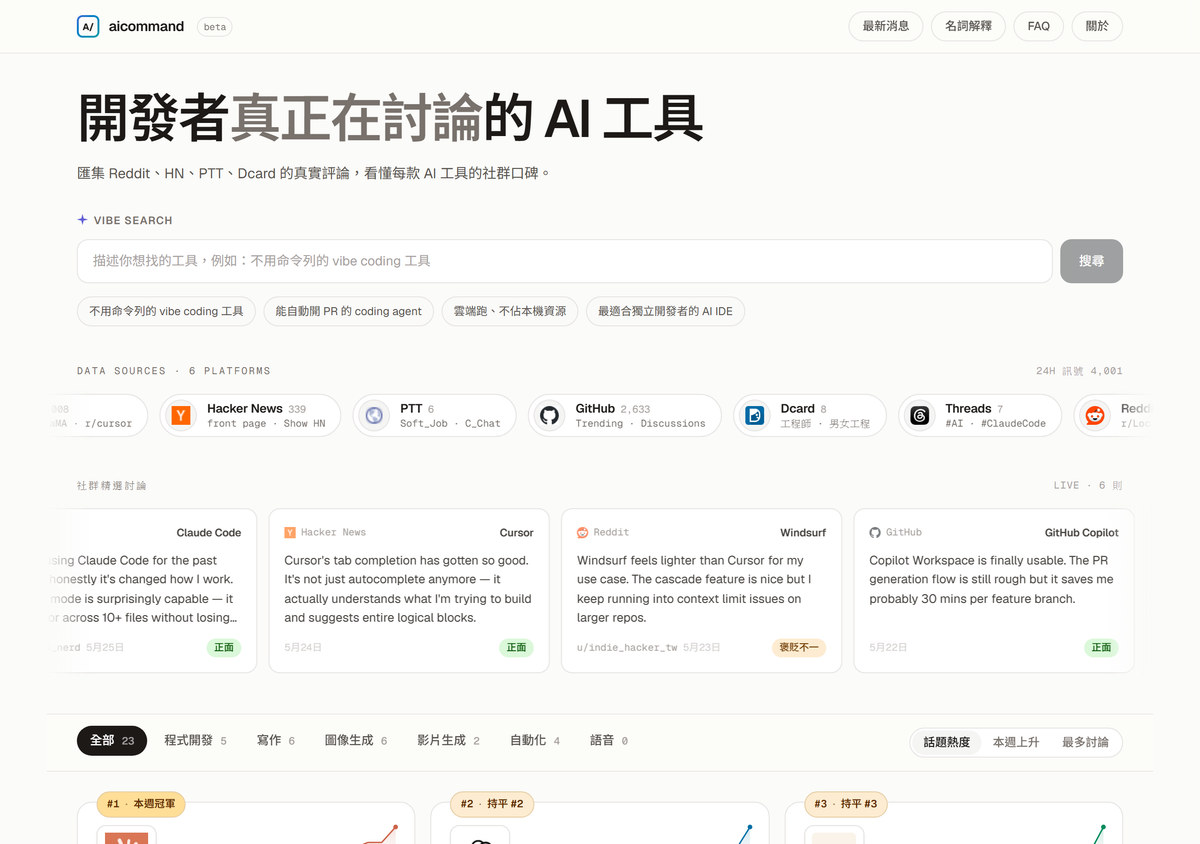Click the 搜尋 button
1200x844 pixels.
1092,261
